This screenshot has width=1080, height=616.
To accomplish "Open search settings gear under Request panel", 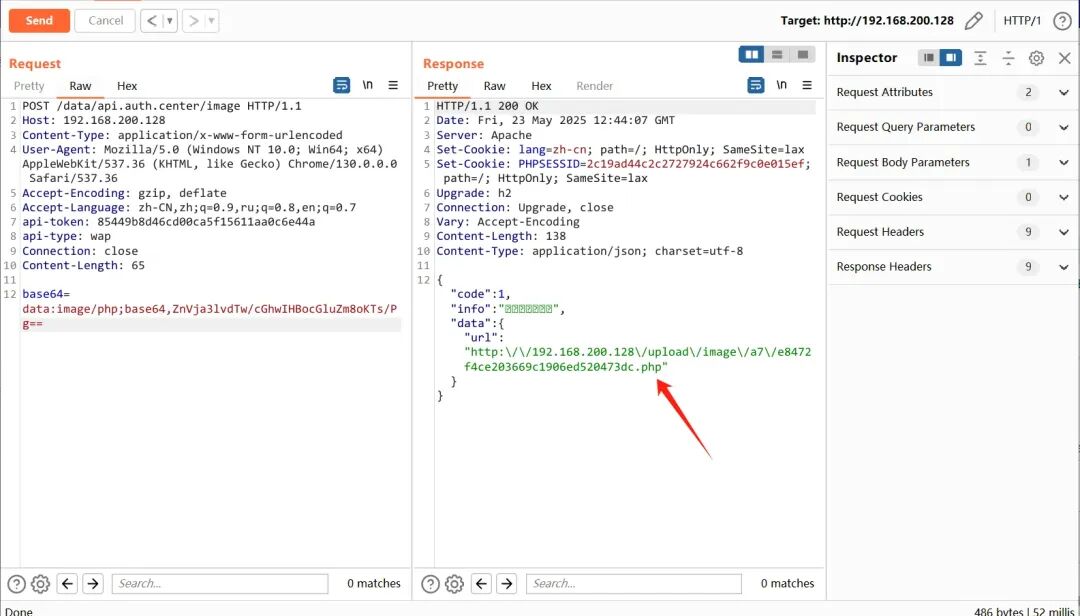I will [x=41, y=584].
